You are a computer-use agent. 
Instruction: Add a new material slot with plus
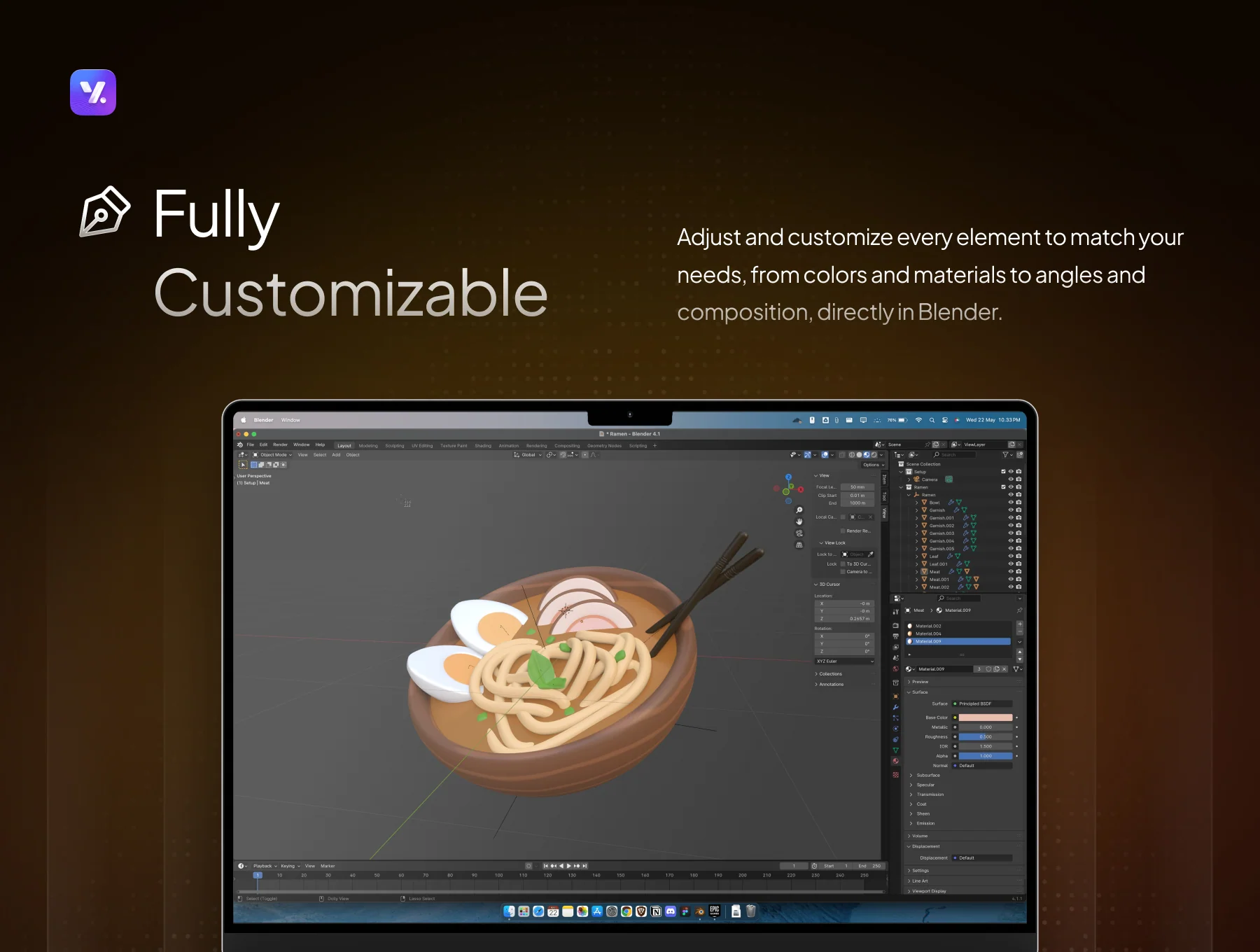pos(1019,624)
